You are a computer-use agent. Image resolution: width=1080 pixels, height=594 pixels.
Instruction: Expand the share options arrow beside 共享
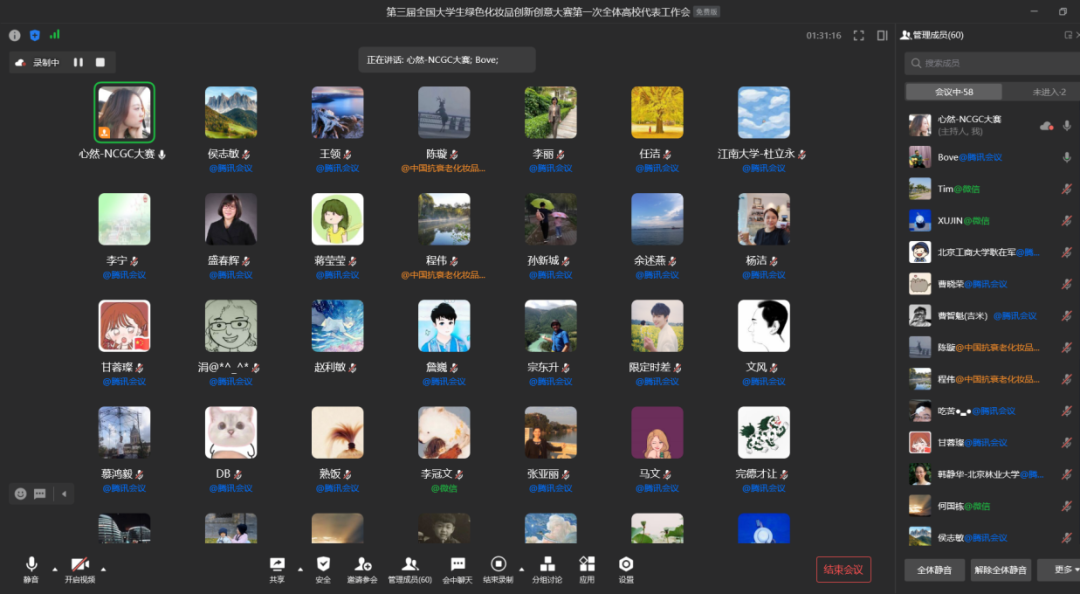300,569
